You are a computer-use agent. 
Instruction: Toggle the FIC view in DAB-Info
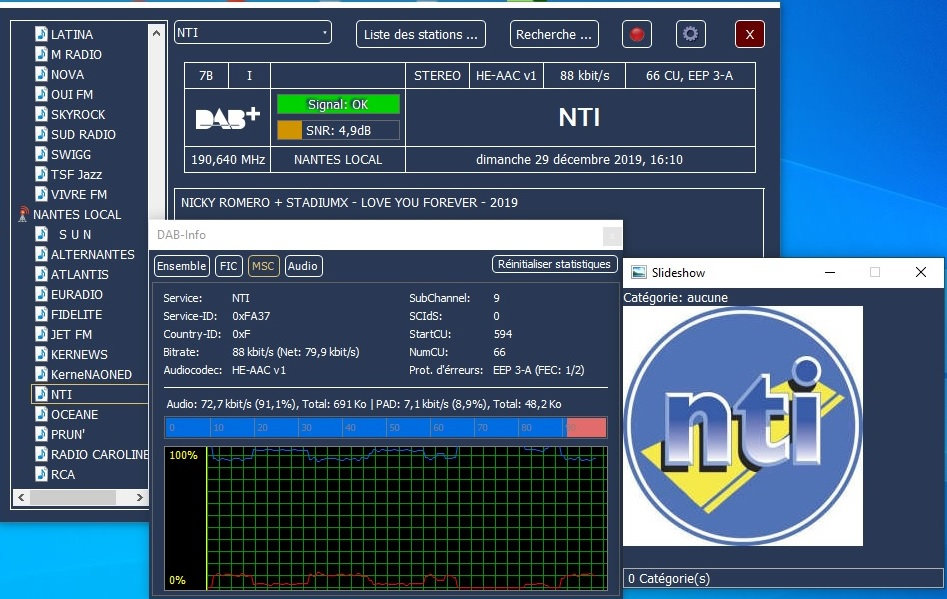click(229, 265)
